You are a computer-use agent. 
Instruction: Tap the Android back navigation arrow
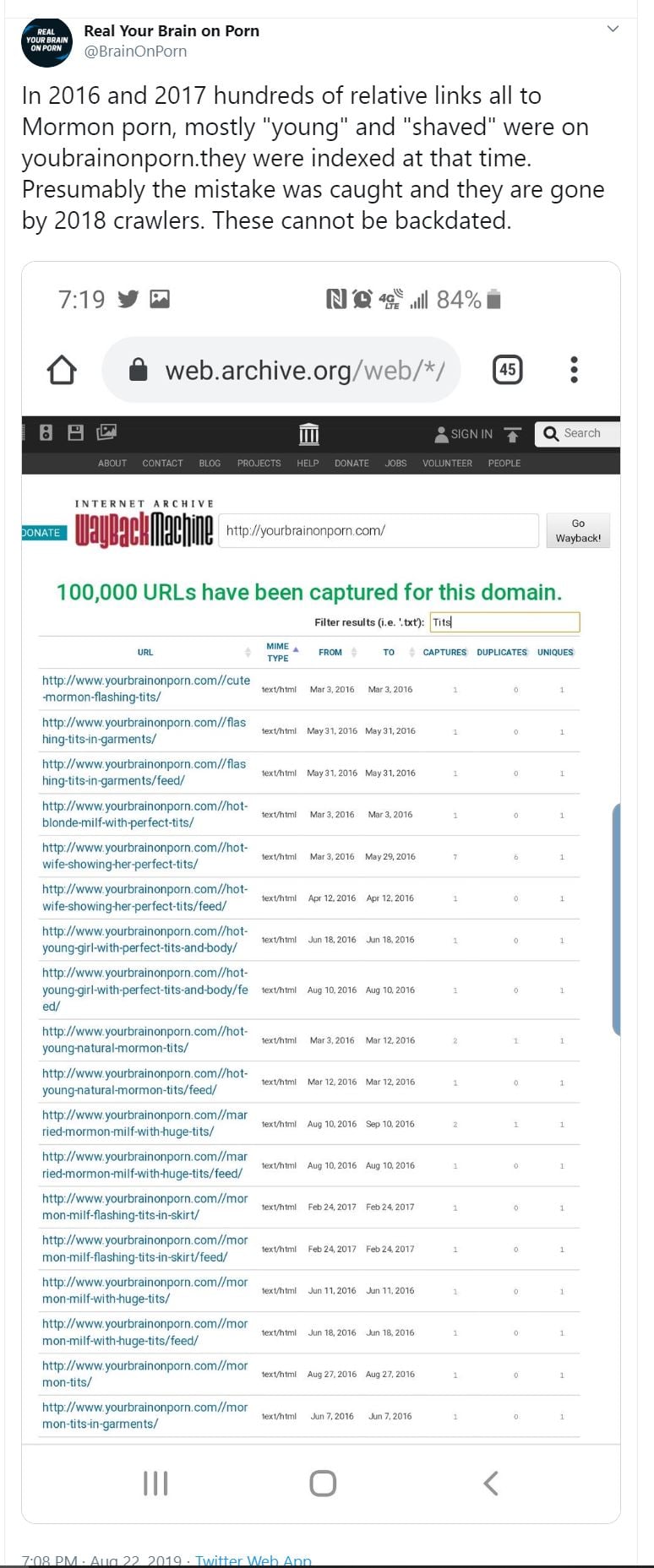pos(491,1483)
